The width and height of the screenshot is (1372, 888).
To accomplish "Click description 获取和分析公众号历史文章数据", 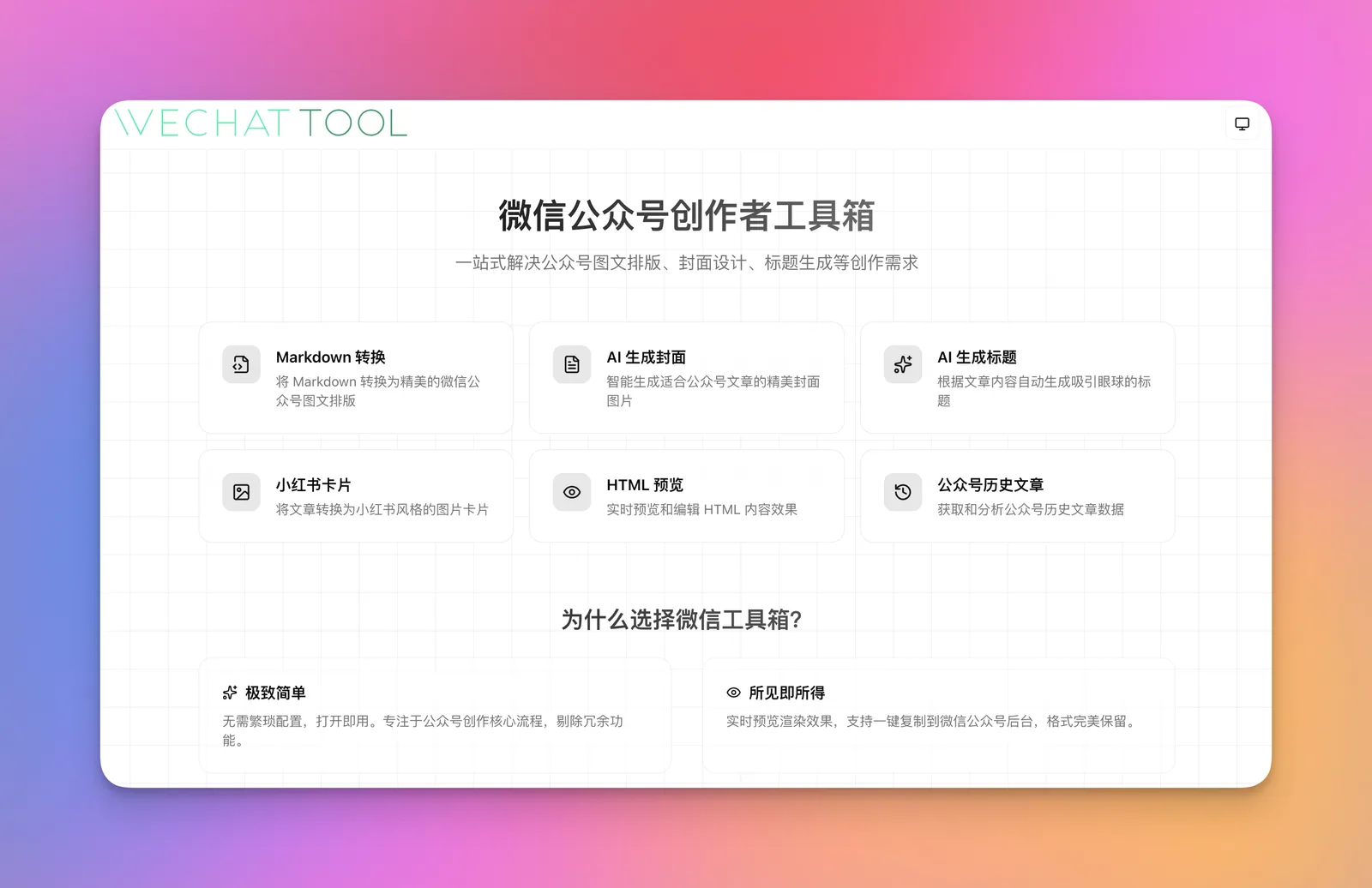I will [1031, 509].
